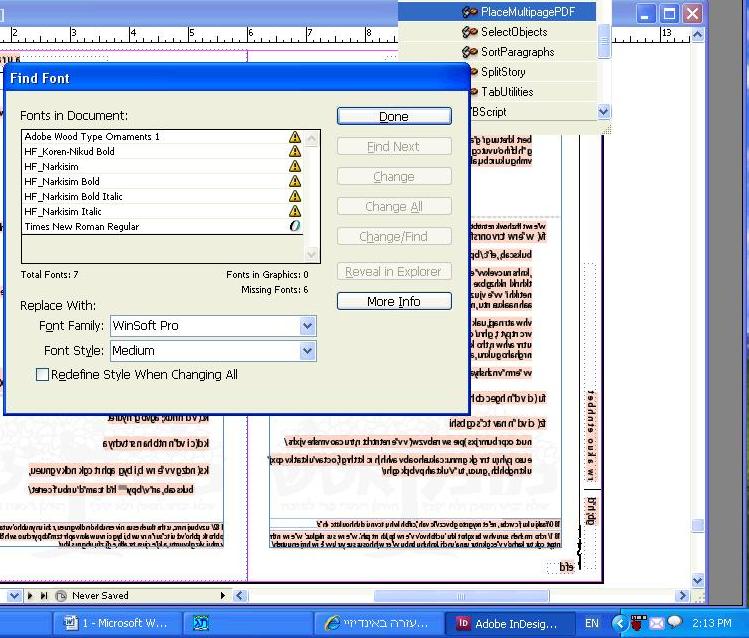This screenshot has width=749, height=638.
Task: Open the page number dropdown arrow
Action: [14, 595]
